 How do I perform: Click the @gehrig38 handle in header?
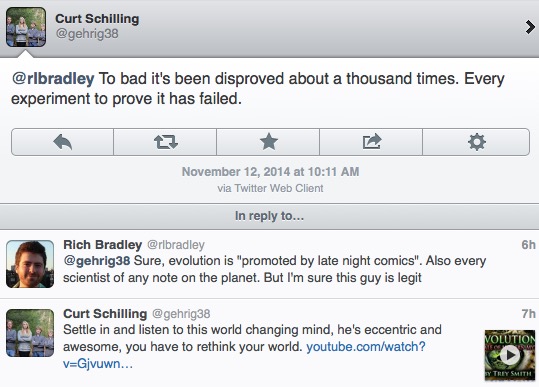point(87,34)
